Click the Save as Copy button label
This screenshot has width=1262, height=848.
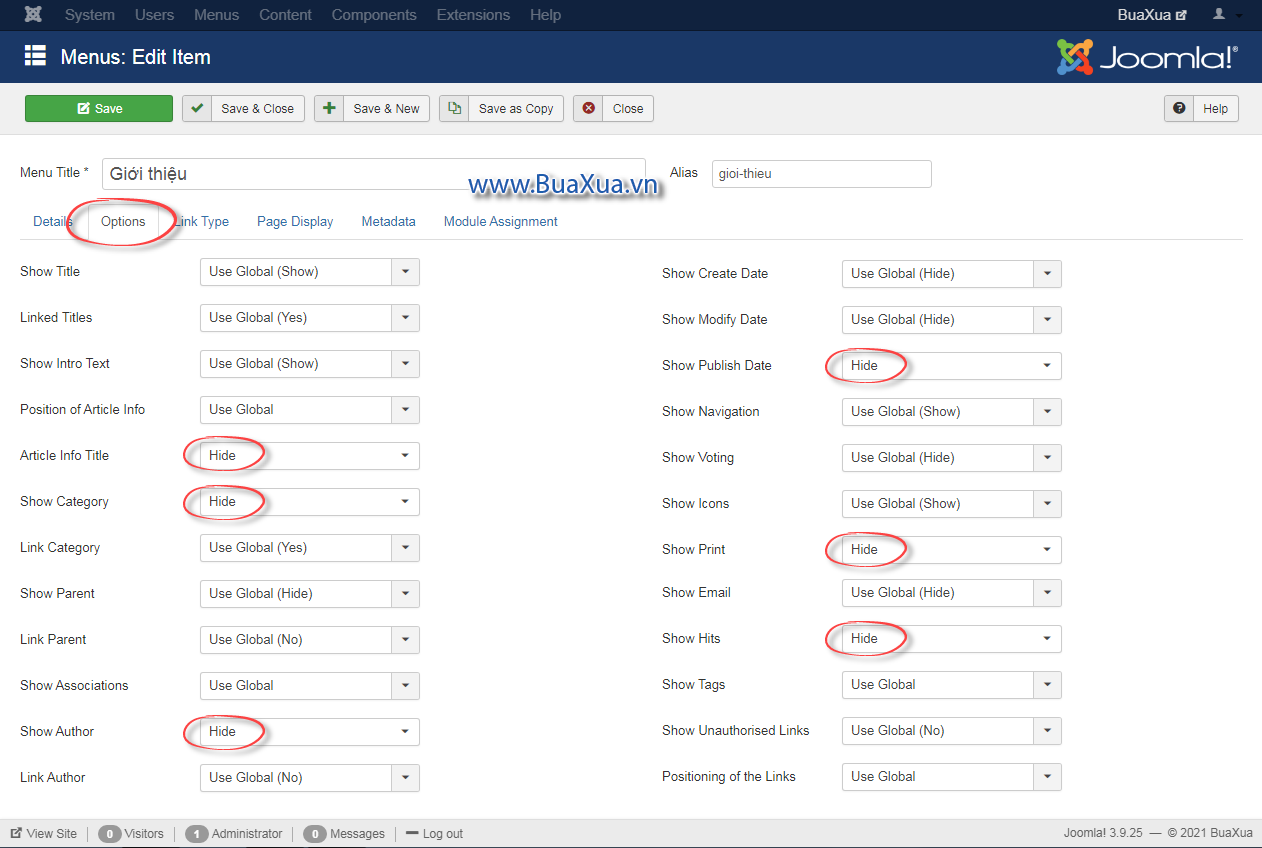point(516,109)
